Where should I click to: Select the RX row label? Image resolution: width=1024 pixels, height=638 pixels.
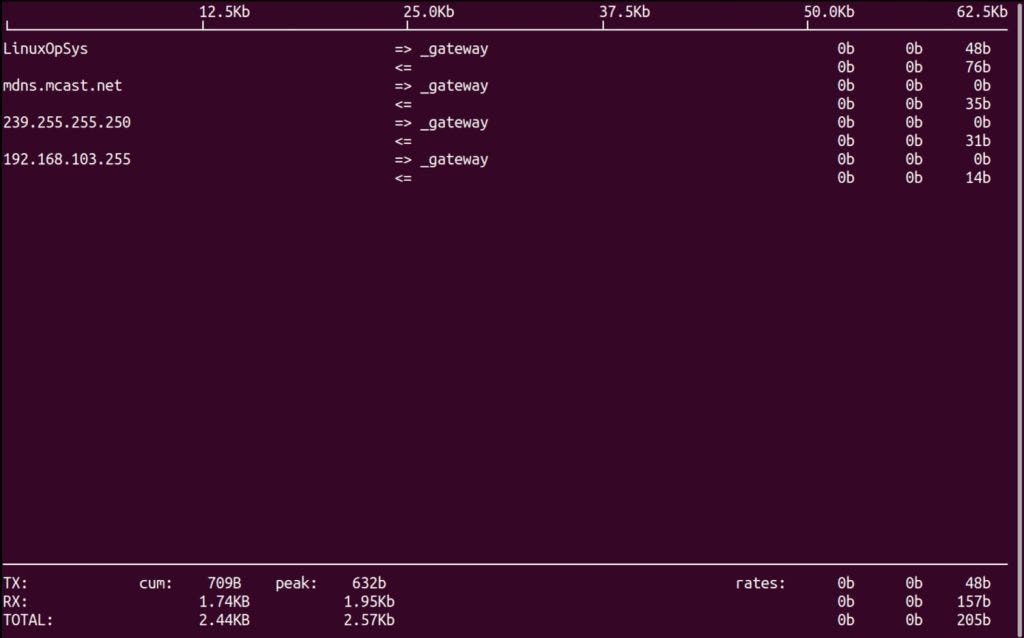point(14,601)
